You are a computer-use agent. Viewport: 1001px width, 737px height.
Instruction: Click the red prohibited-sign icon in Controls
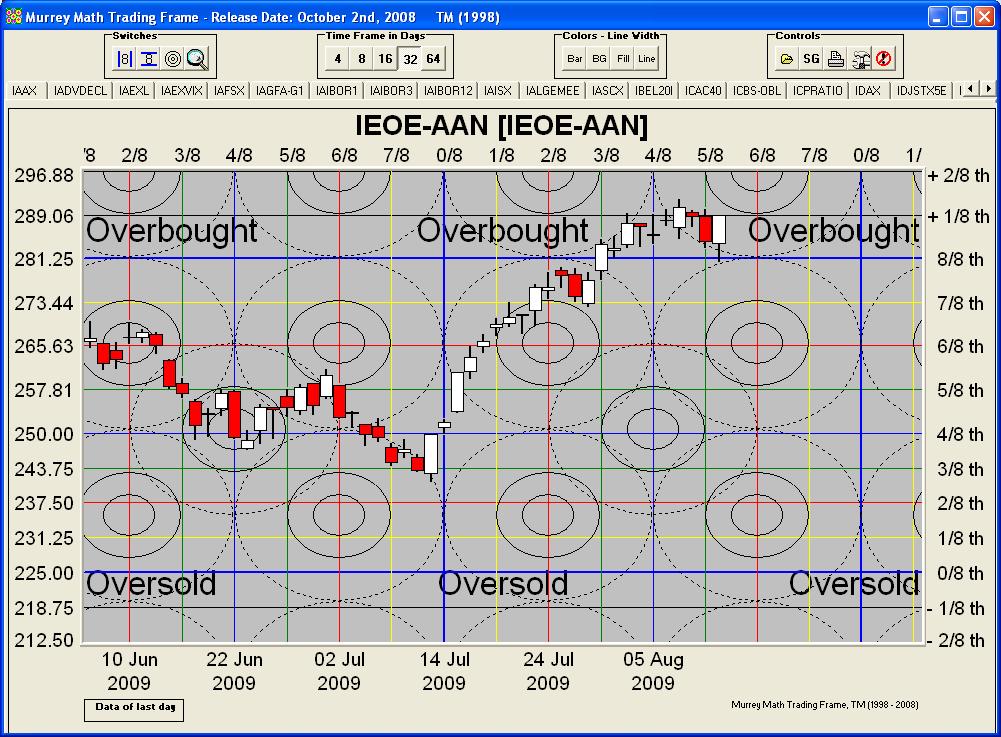tap(884, 59)
